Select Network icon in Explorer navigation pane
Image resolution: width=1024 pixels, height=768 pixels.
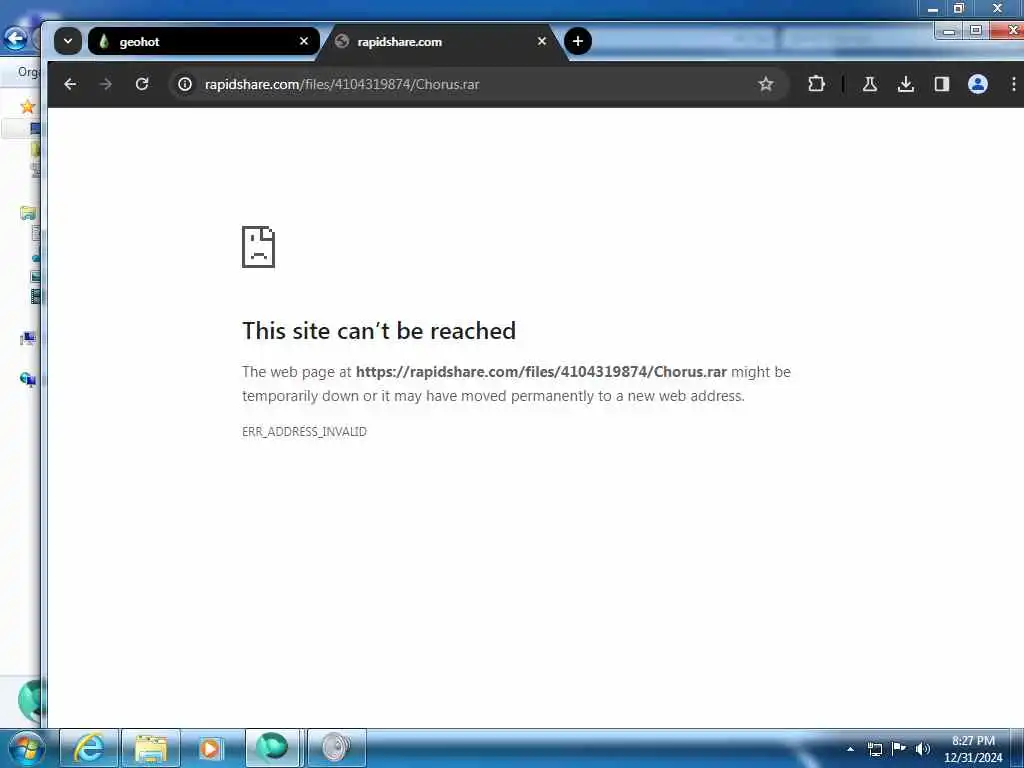[27, 379]
